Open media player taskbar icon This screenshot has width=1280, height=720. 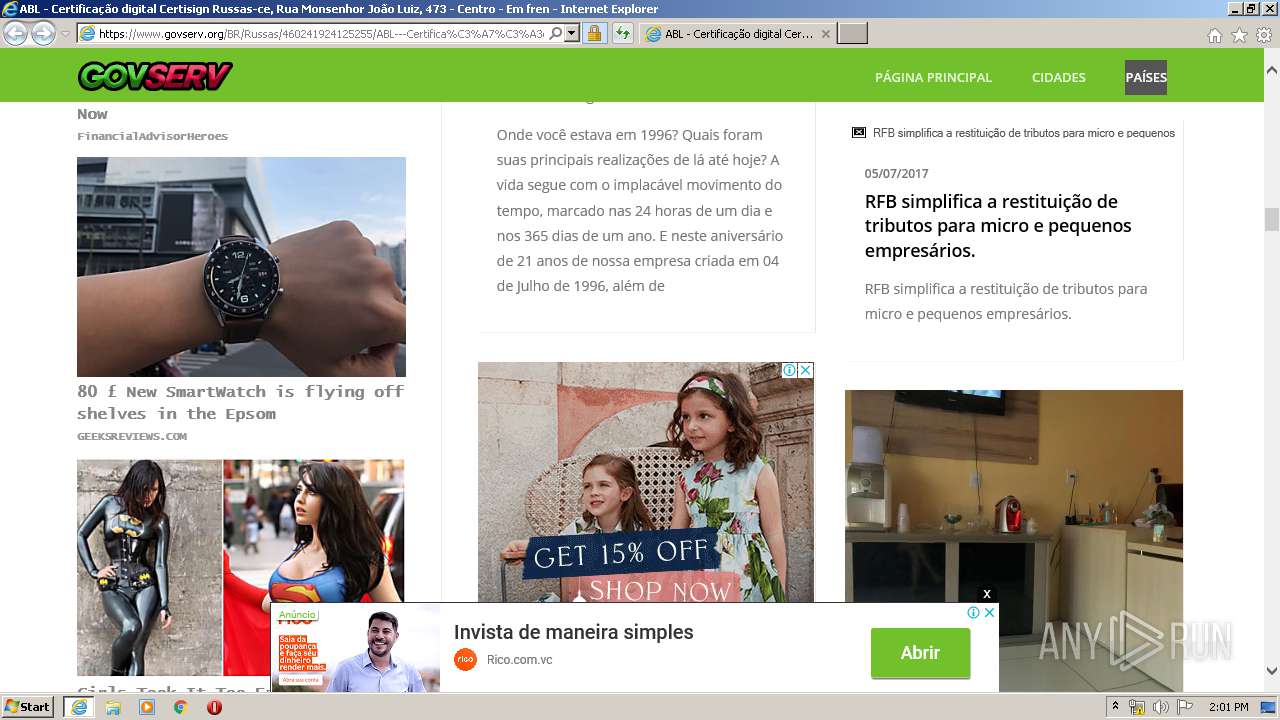pyautogui.click(x=147, y=707)
